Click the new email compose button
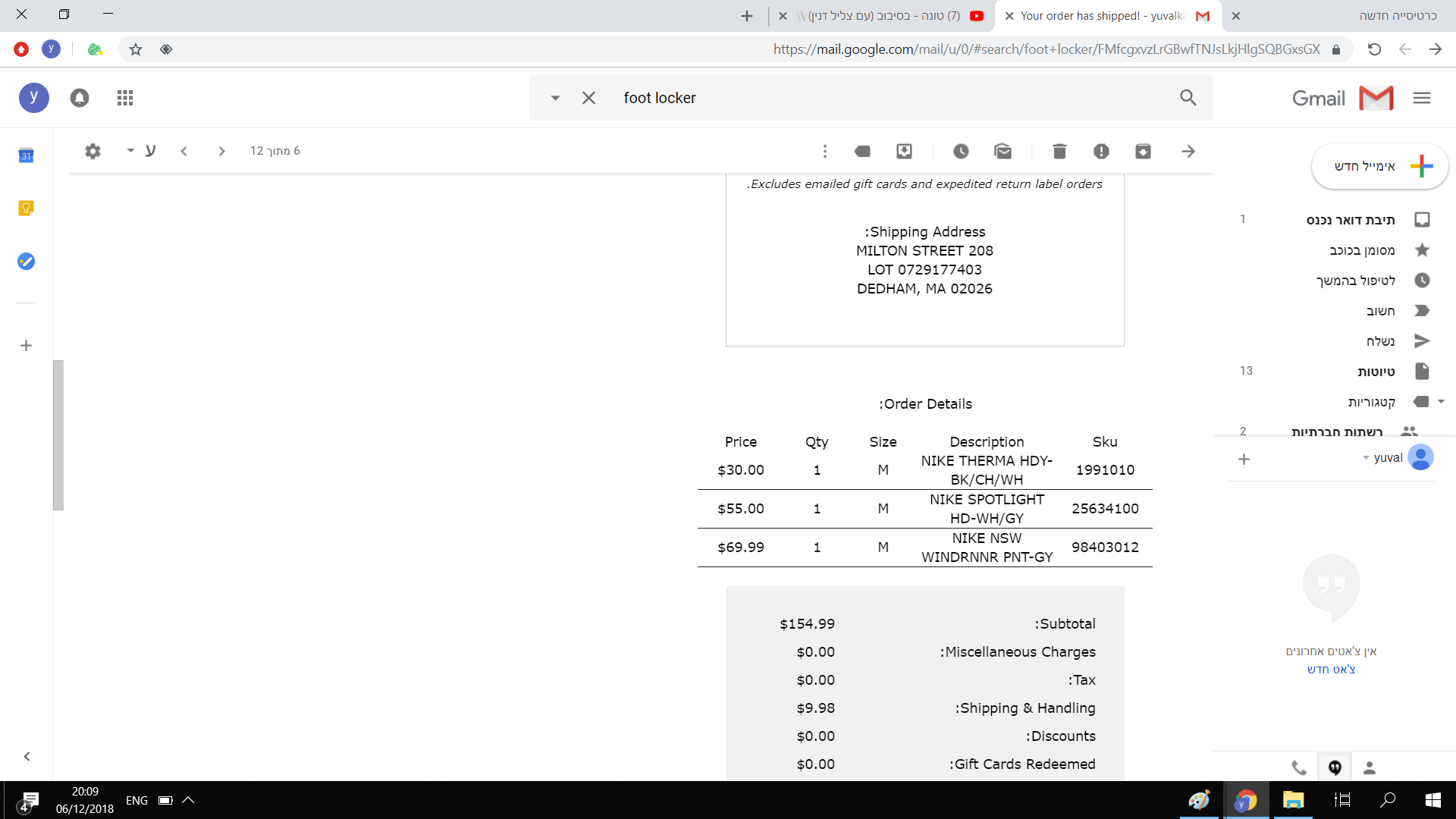 pyautogui.click(x=1379, y=166)
